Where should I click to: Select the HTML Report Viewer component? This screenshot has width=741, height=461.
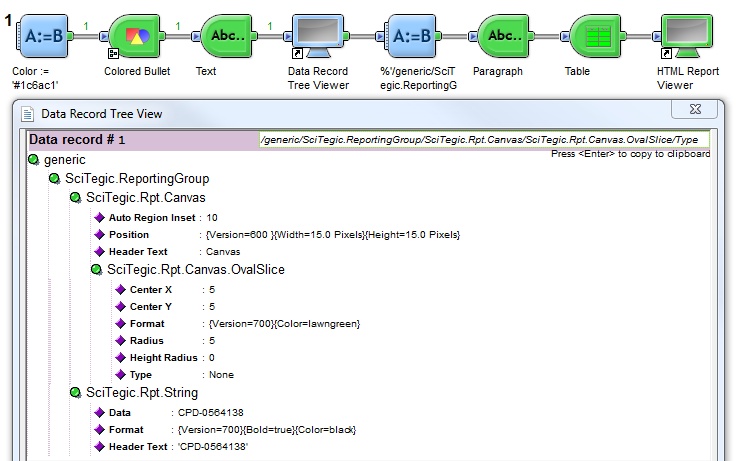pos(687,36)
